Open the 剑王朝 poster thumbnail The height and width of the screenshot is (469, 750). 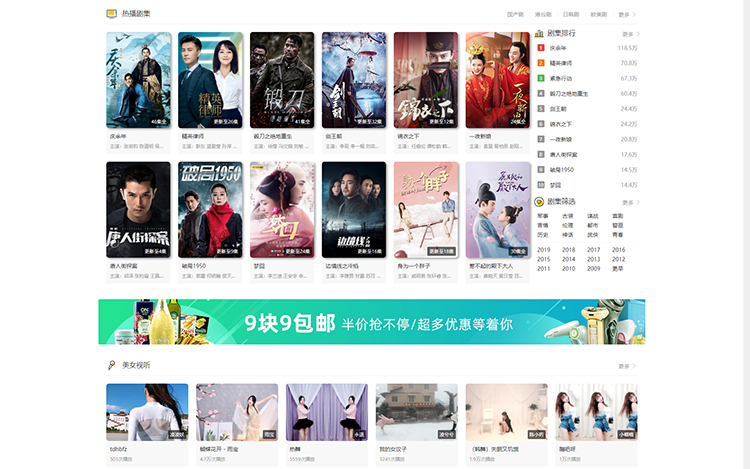click(x=354, y=80)
